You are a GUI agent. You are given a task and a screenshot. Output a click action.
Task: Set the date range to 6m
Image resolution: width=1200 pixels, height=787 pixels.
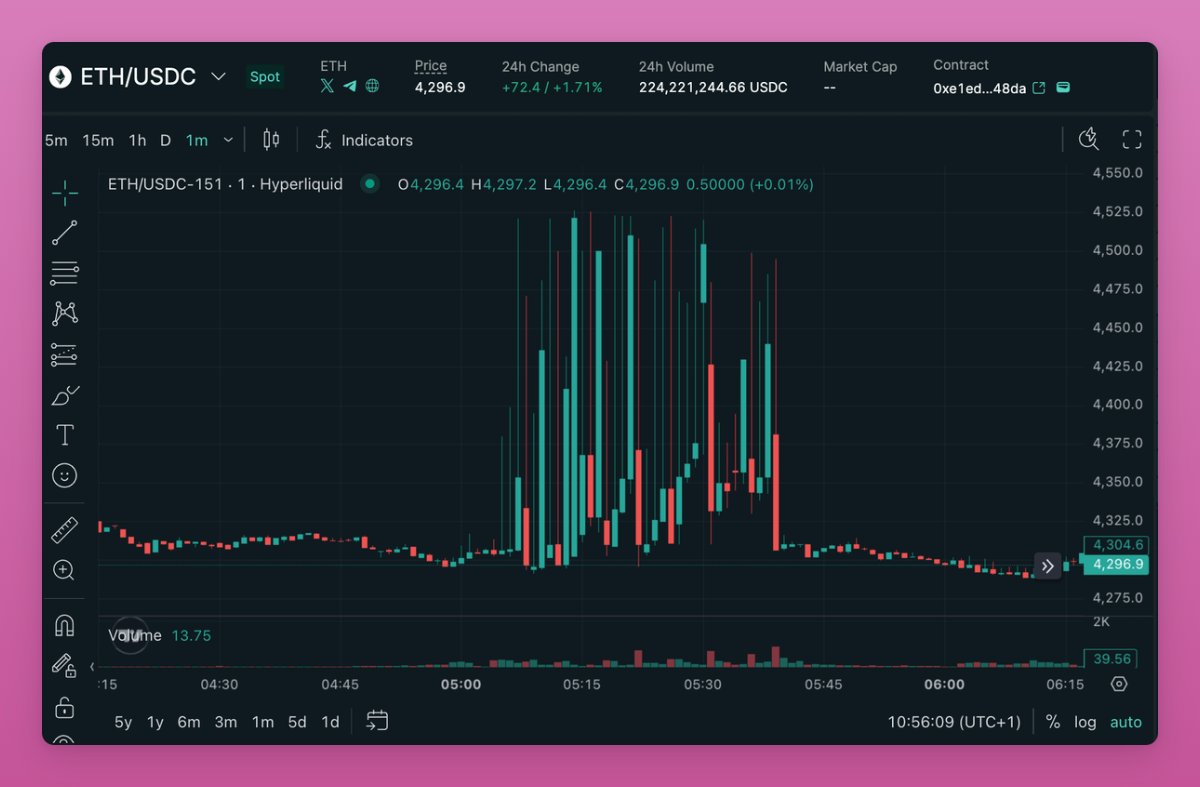pos(189,722)
